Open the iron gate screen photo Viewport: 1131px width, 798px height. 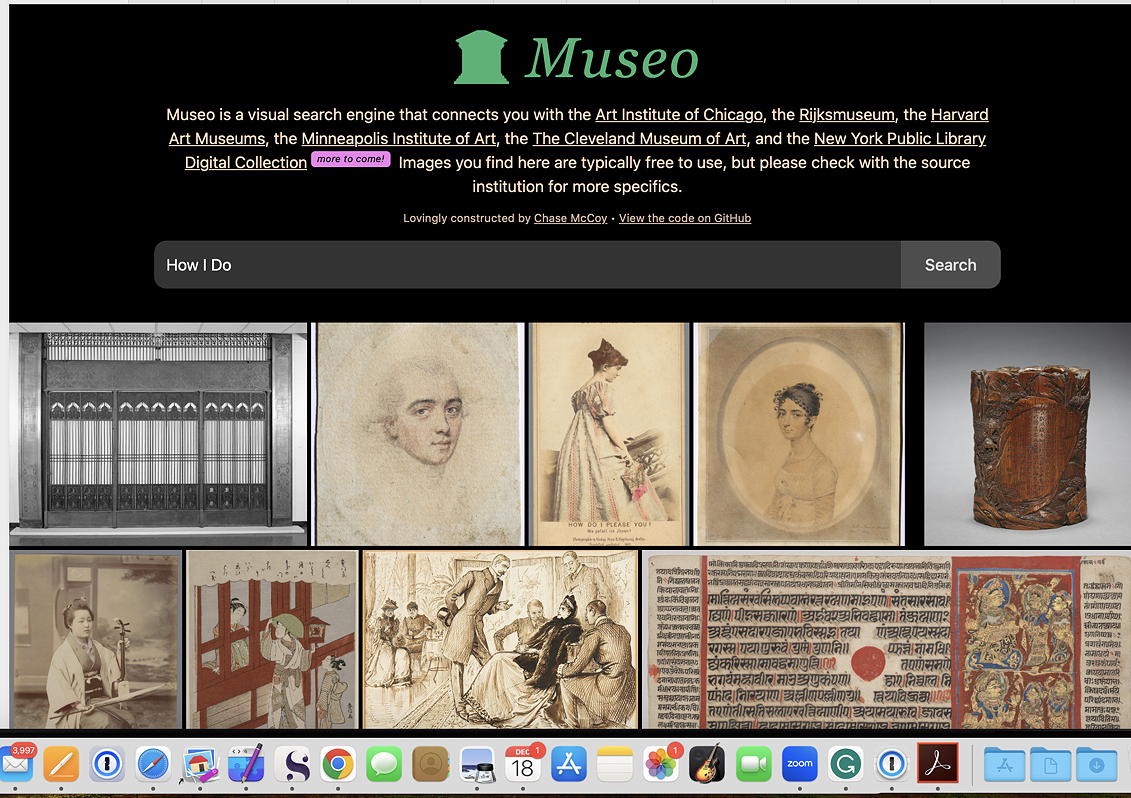click(x=158, y=434)
